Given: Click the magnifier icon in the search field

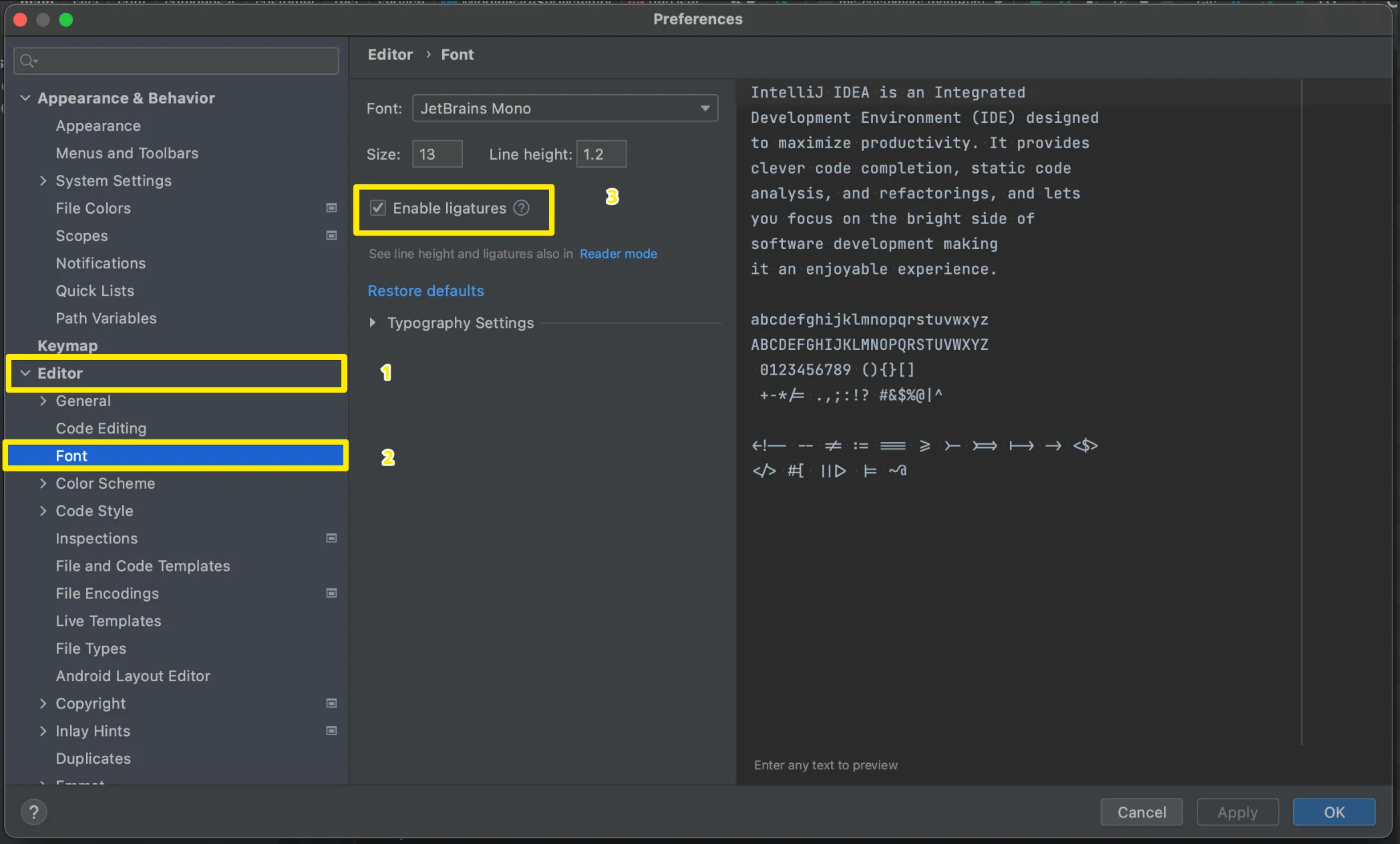Looking at the screenshot, I should (27, 61).
